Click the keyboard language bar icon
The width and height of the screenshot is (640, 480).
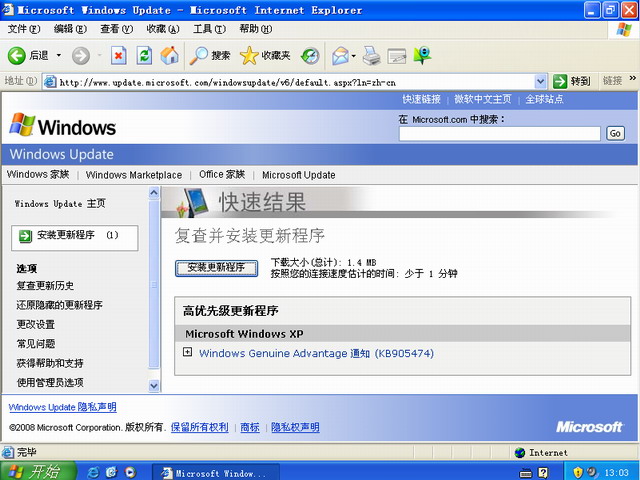pyautogui.click(x=526, y=473)
